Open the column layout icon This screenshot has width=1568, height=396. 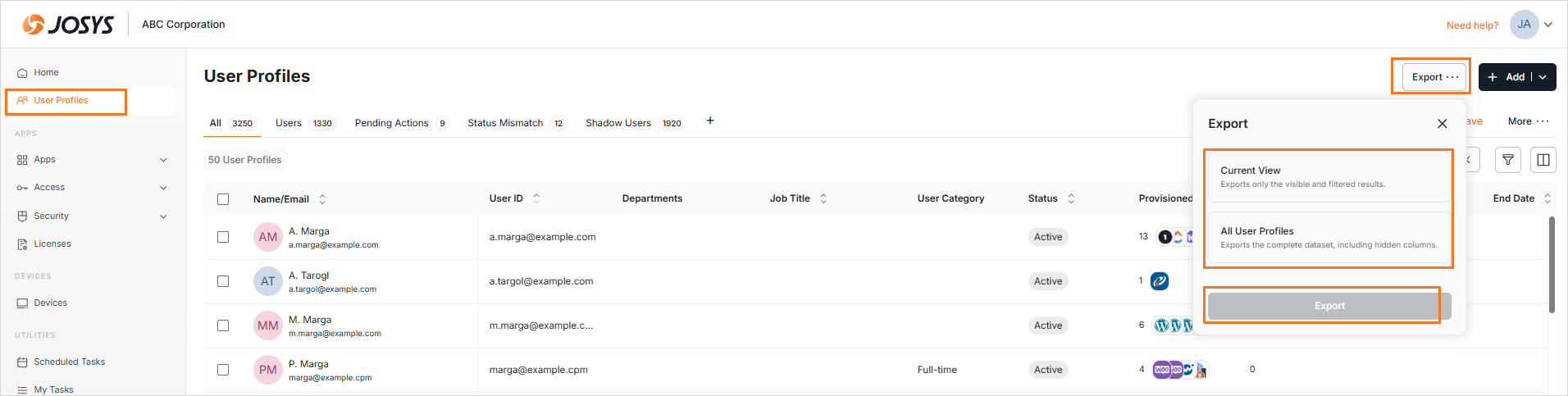point(1543,160)
